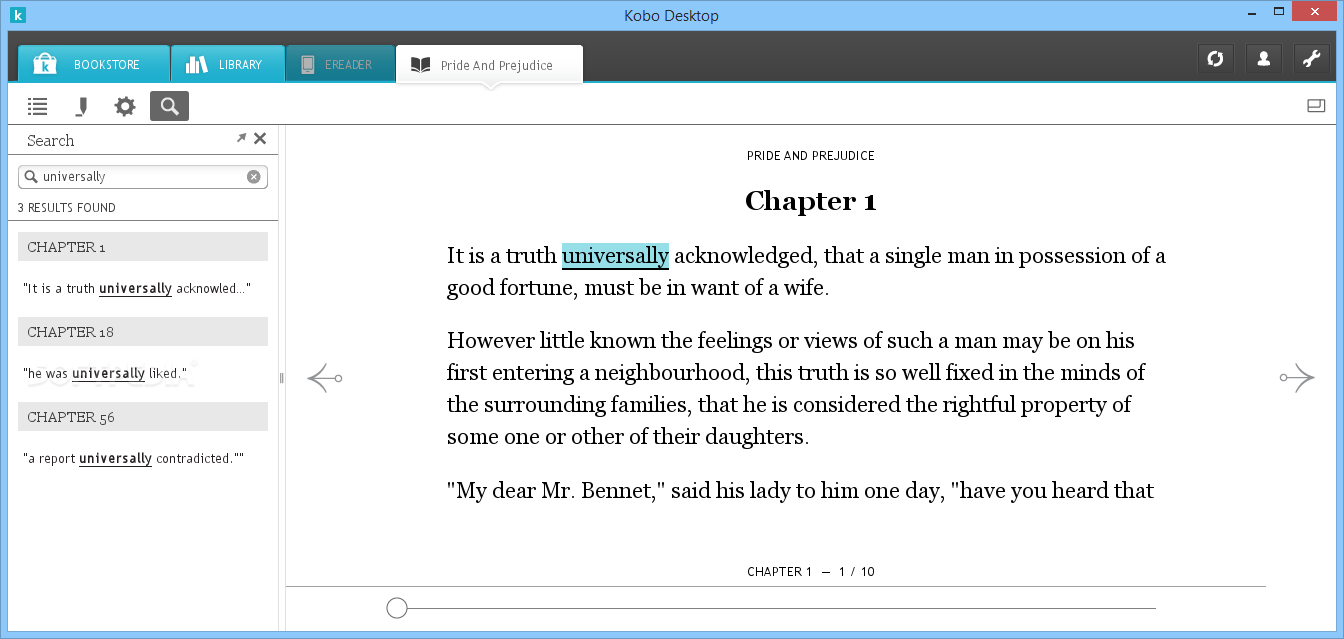Toggle the search magnifier tool
1344x639 pixels.
tap(169, 106)
